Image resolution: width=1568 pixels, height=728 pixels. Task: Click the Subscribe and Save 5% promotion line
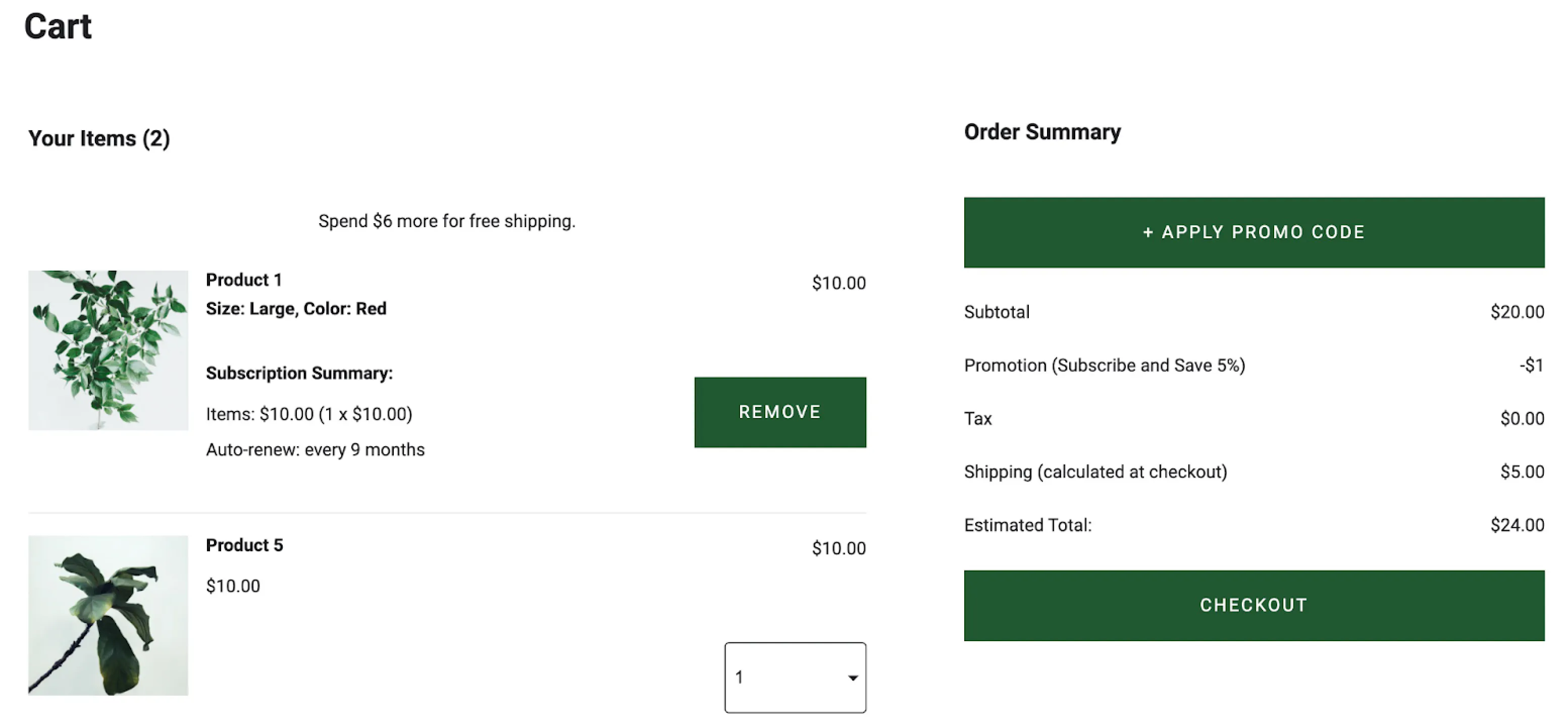[1254, 365]
